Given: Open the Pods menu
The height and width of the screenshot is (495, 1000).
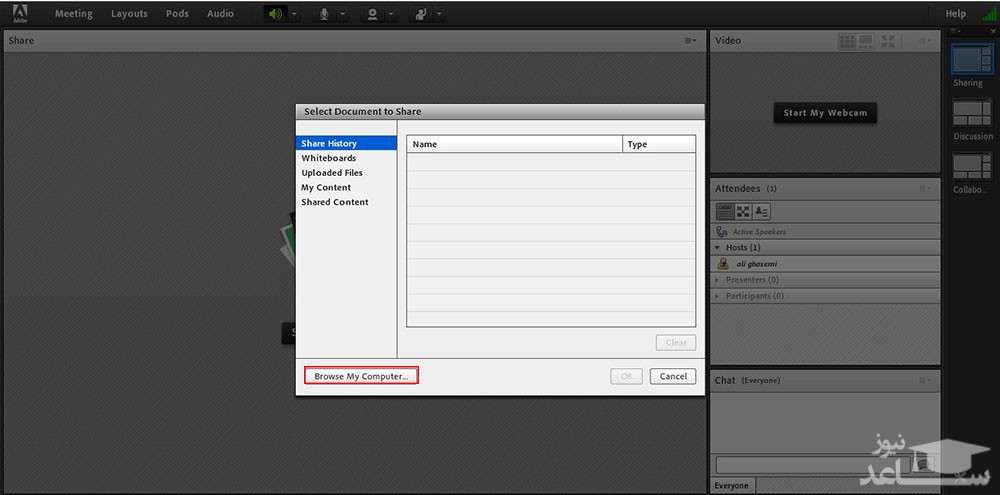Looking at the screenshot, I should pyautogui.click(x=179, y=14).
